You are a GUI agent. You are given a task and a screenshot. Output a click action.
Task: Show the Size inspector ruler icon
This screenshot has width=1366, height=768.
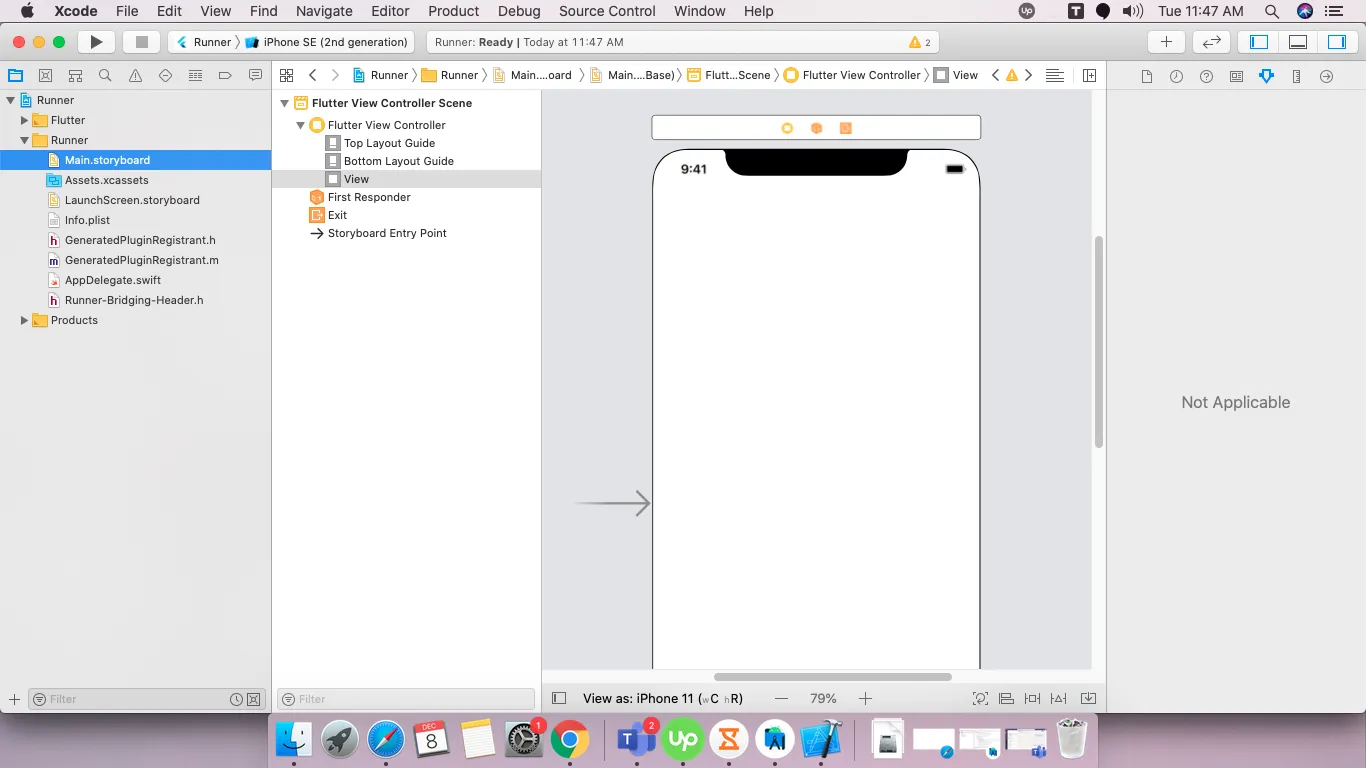point(1297,76)
